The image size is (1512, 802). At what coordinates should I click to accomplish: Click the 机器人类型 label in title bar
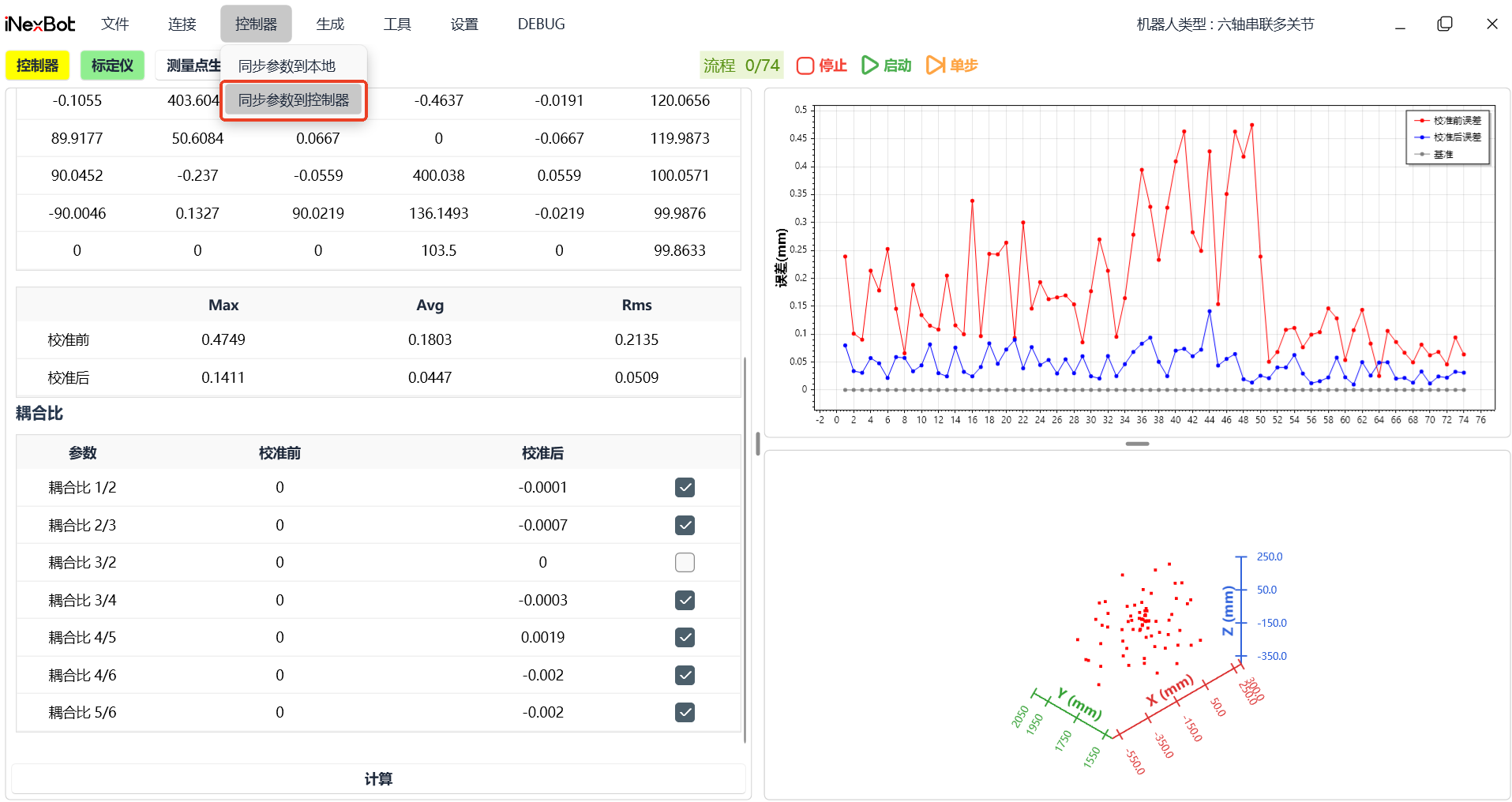tap(1225, 24)
